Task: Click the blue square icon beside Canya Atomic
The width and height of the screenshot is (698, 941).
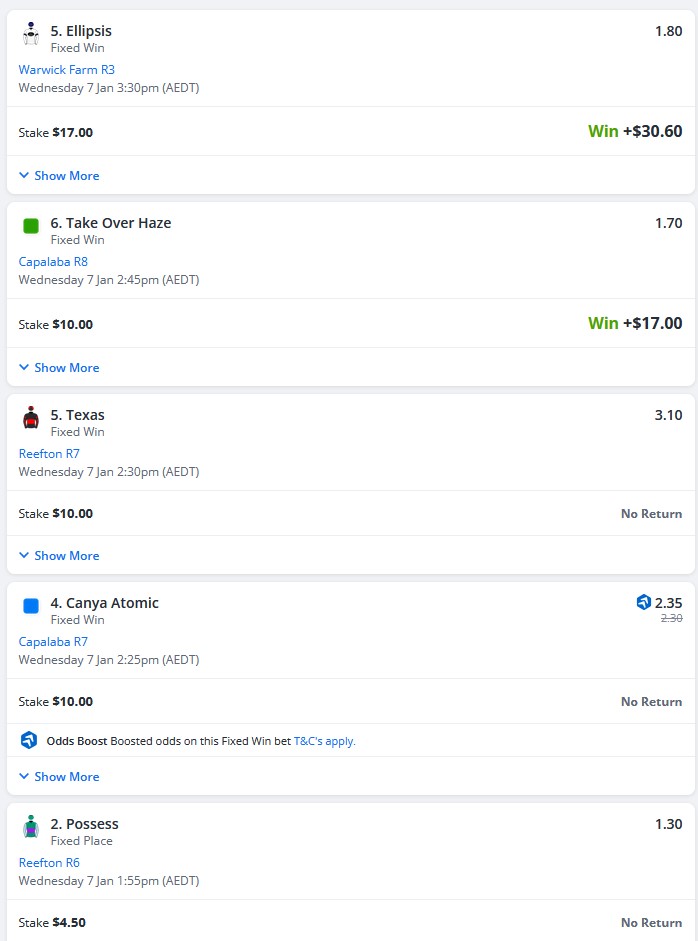Action: pos(31,606)
